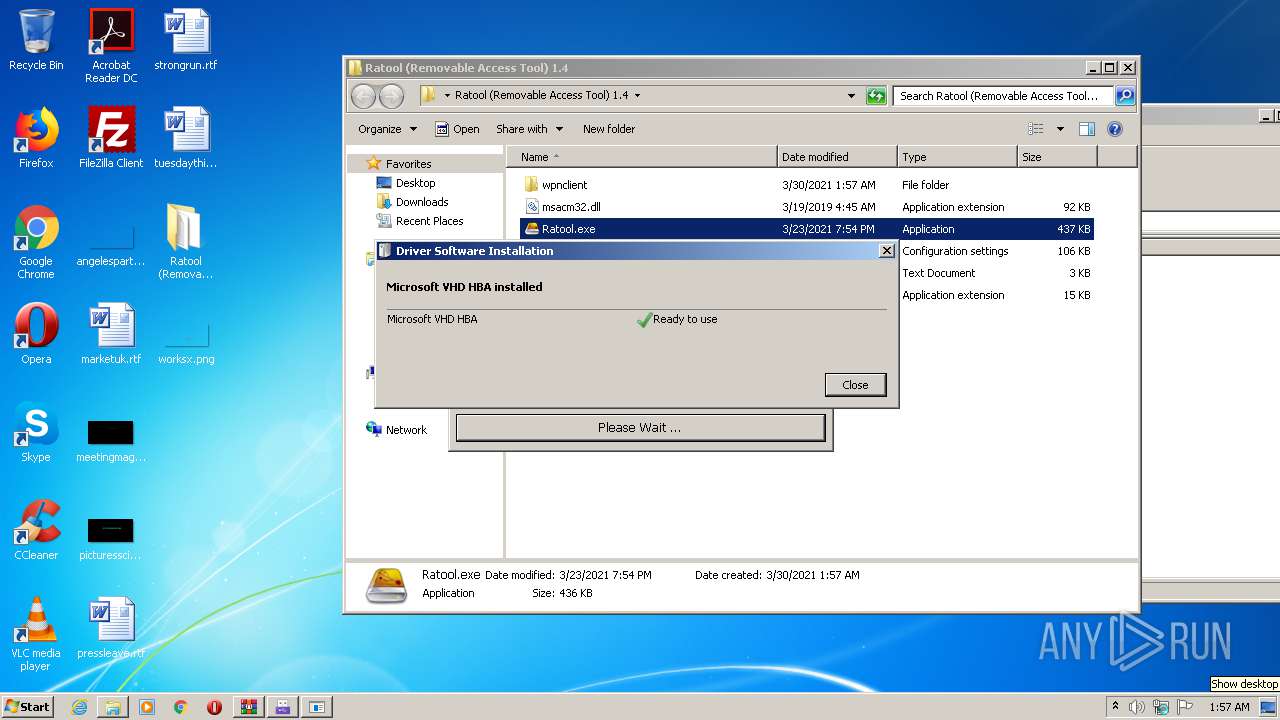The height and width of the screenshot is (720, 1280).
Task: Open media player taskbar icon
Action: point(147,707)
